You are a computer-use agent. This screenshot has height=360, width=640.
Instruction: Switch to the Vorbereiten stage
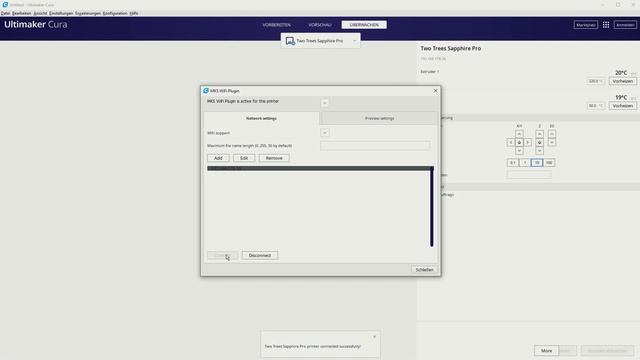point(277,25)
